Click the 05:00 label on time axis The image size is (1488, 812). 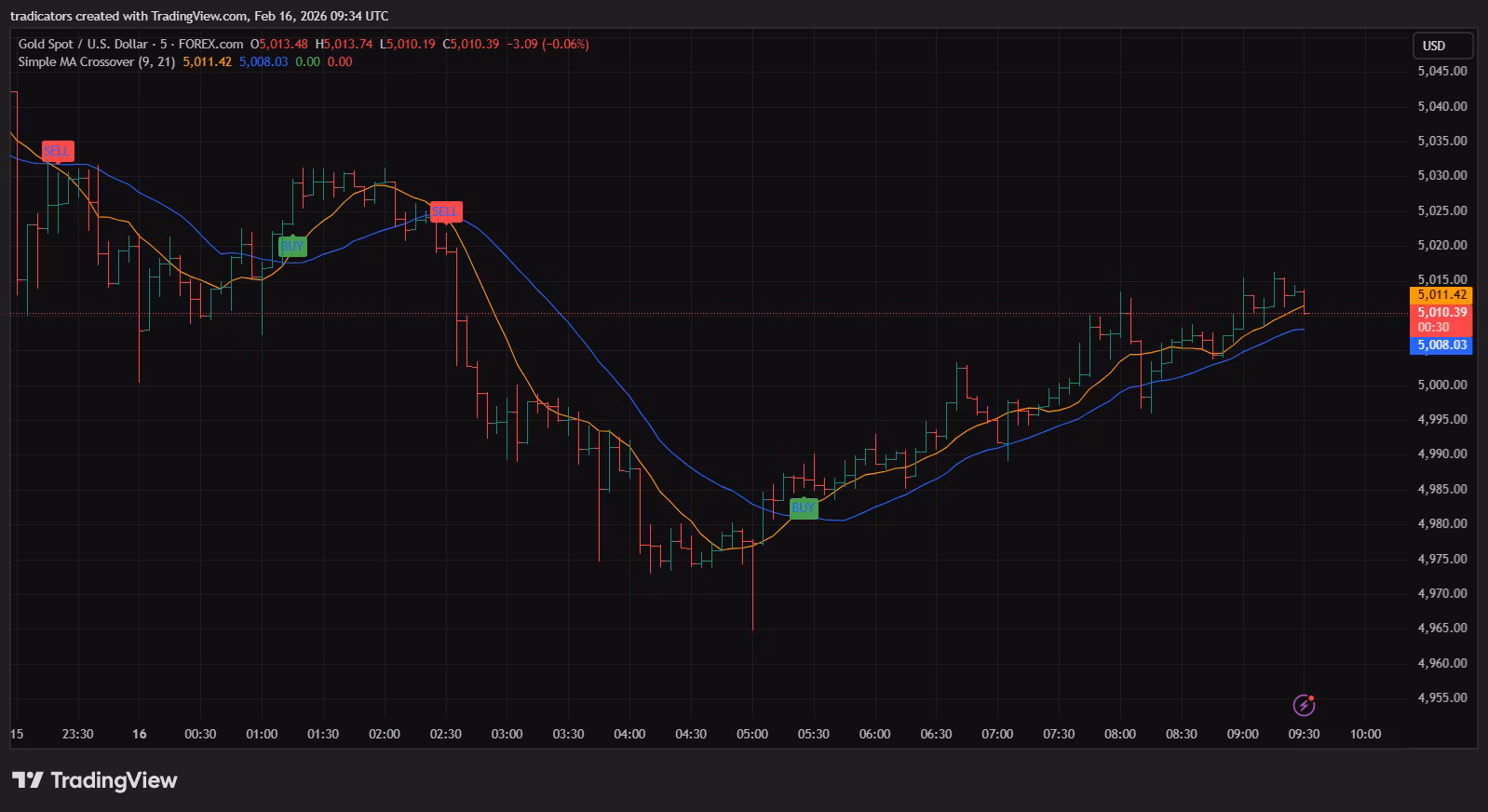752,734
